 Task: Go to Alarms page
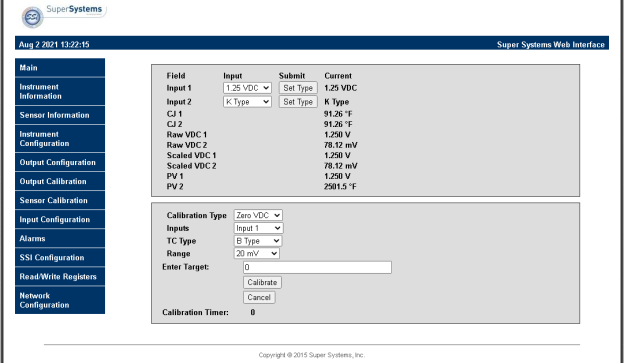click(x=60, y=238)
